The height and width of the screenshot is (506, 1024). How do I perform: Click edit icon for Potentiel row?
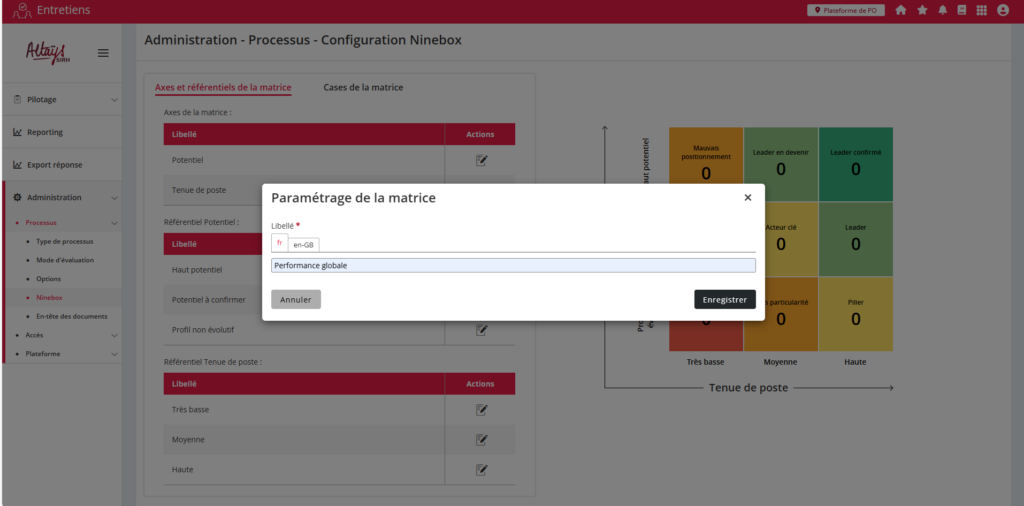481,160
